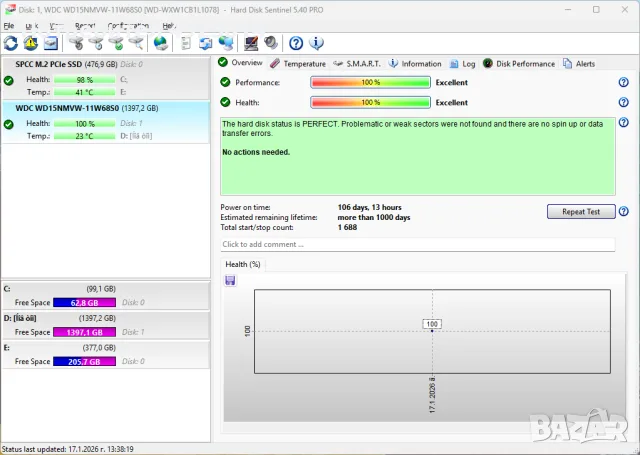This screenshot has width=640, height=455.
Task: Switch to the Temperature tab
Action: (298, 64)
